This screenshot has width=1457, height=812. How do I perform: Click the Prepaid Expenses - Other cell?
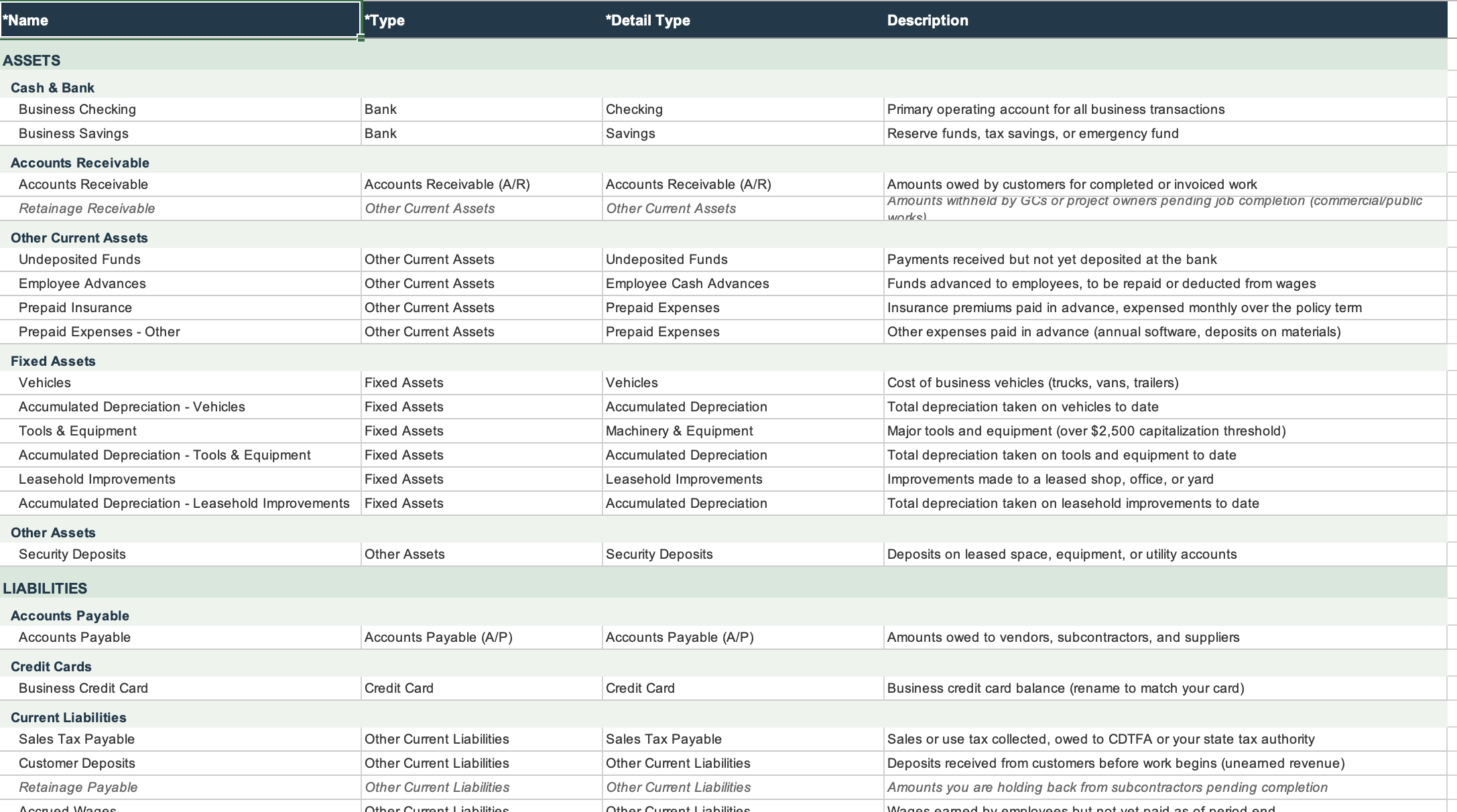[180, 332]
